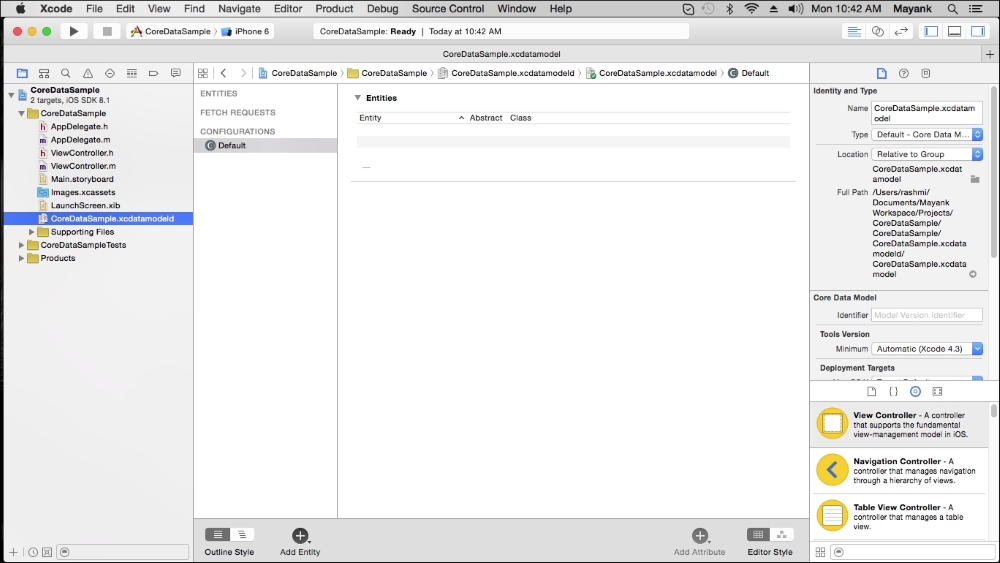This screenshot has height=563, width=1000.
Task: Open the Version editor toolbar icon
Action: coord(901,31)
